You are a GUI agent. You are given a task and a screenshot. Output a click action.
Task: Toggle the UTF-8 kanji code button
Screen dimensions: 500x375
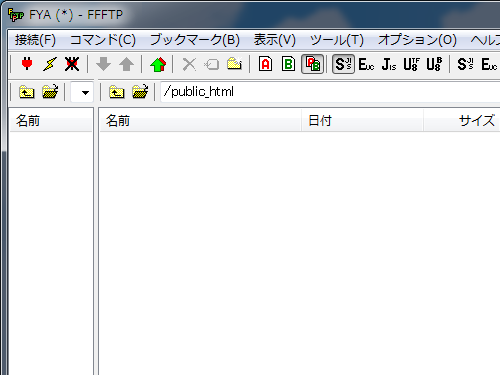coord(412,64)
